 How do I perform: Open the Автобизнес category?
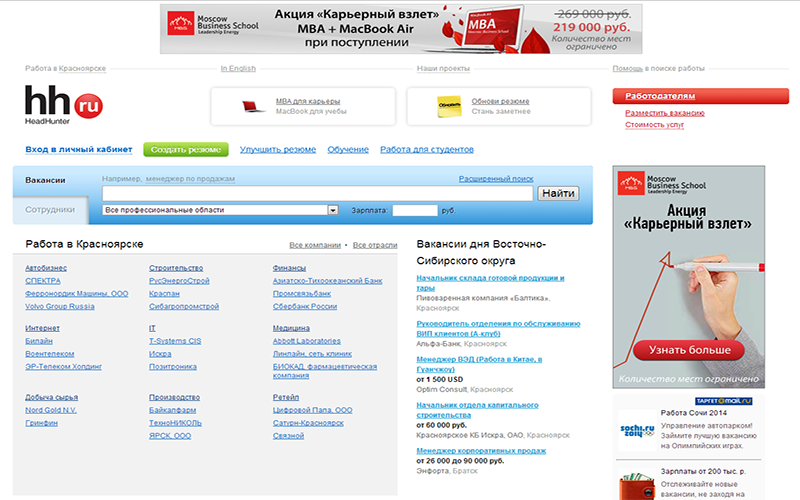(x=46, y=268)
